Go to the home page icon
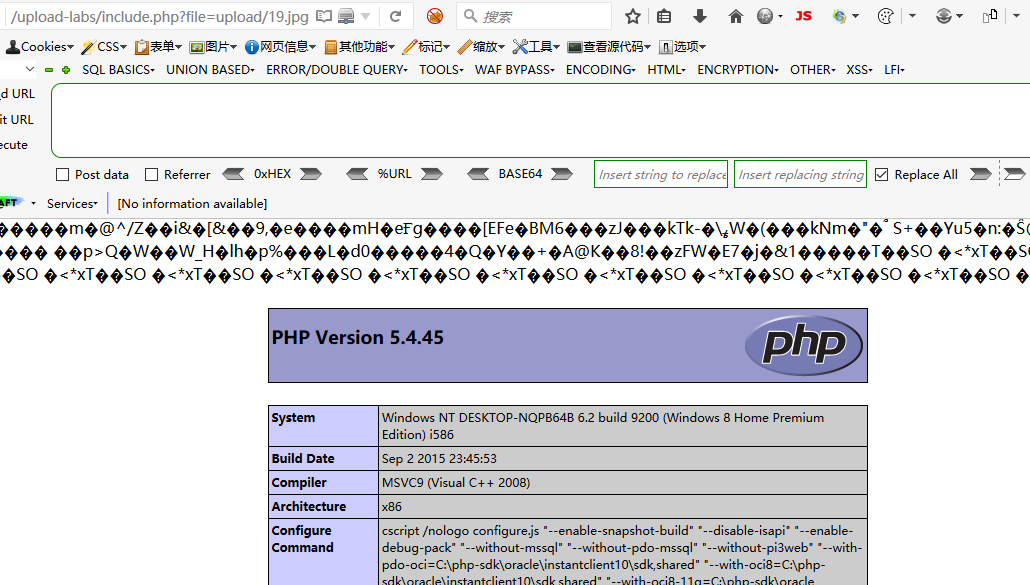This screenshot has height=585, width=1030. (x=736, y=16)
